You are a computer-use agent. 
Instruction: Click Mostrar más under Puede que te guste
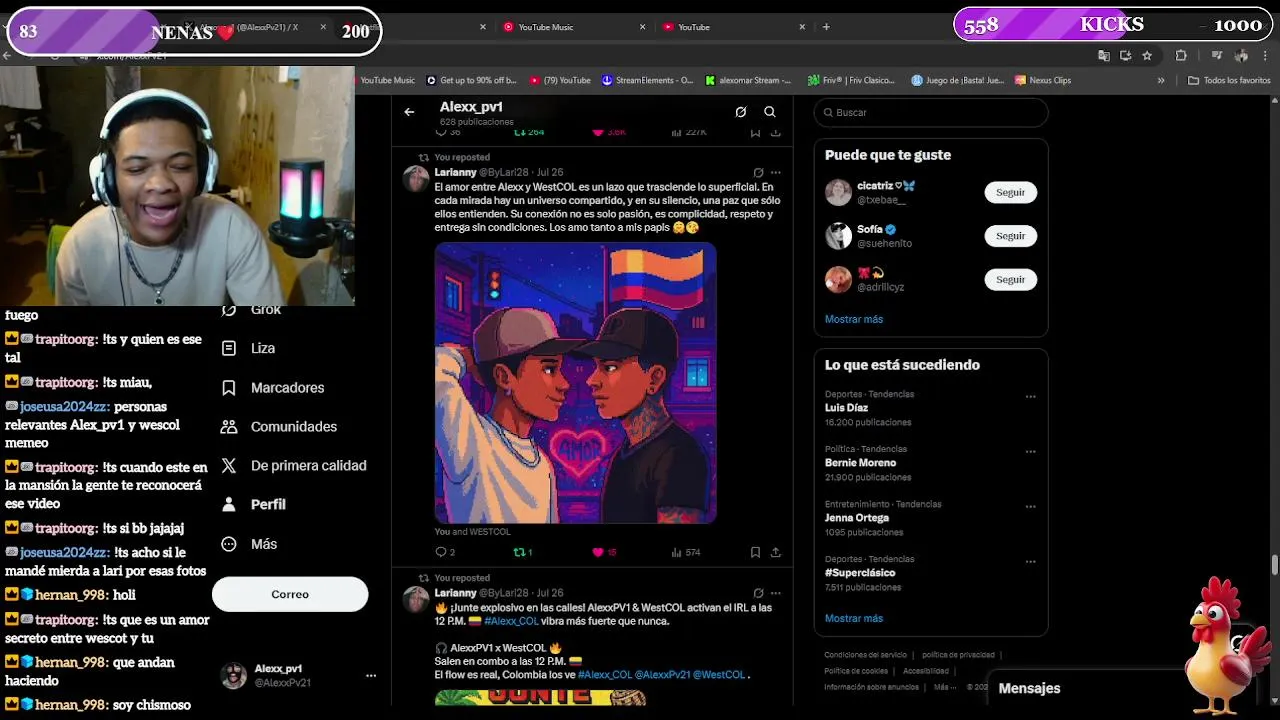[854, 319]
